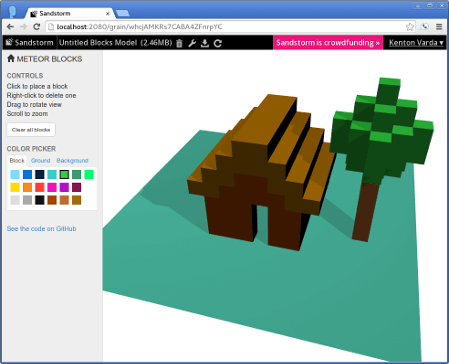Viewport: 449px width, 364px height.
Task: Open the Sandstorm is crowdfunding banner
Action: pyautogui.click(x=328, y=43)
